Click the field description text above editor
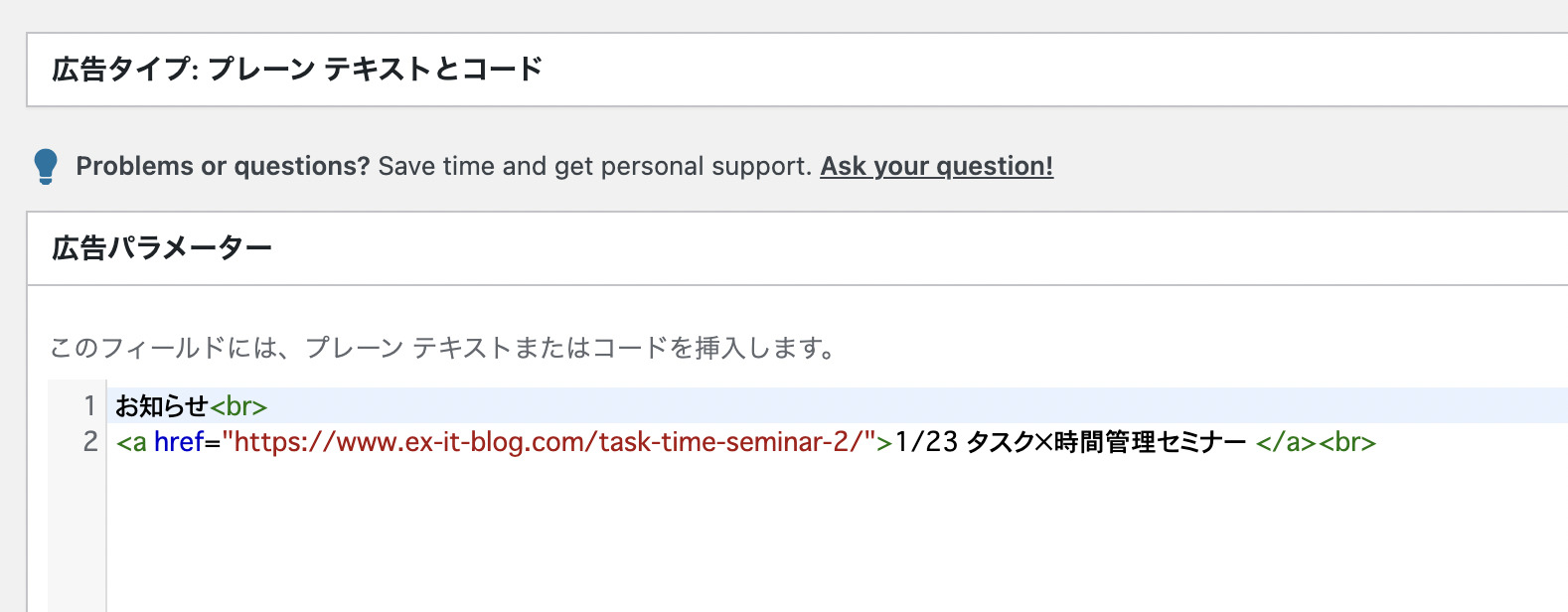This screenshot has height=612, width=1568. click(443, 348)
